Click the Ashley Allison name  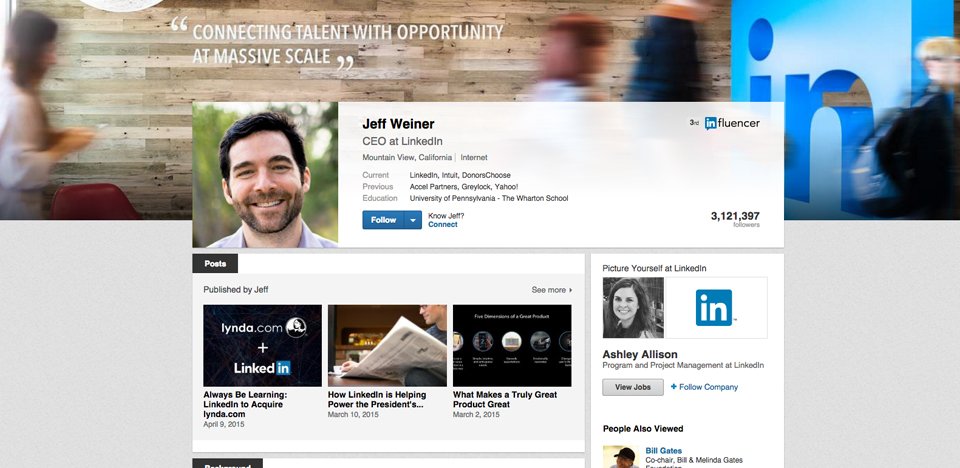point(640,354)
